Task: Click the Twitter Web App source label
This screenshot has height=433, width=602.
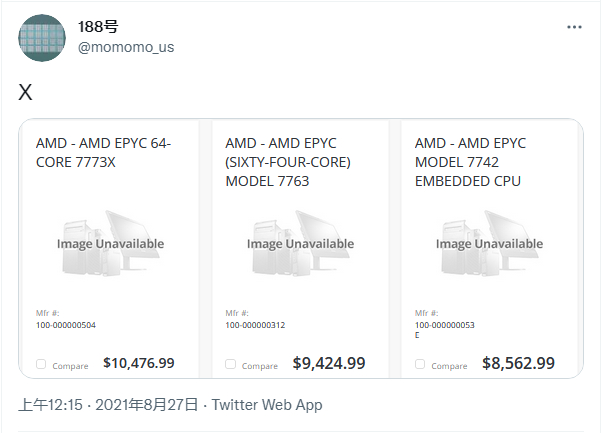Action: click(x=267, y=405)
